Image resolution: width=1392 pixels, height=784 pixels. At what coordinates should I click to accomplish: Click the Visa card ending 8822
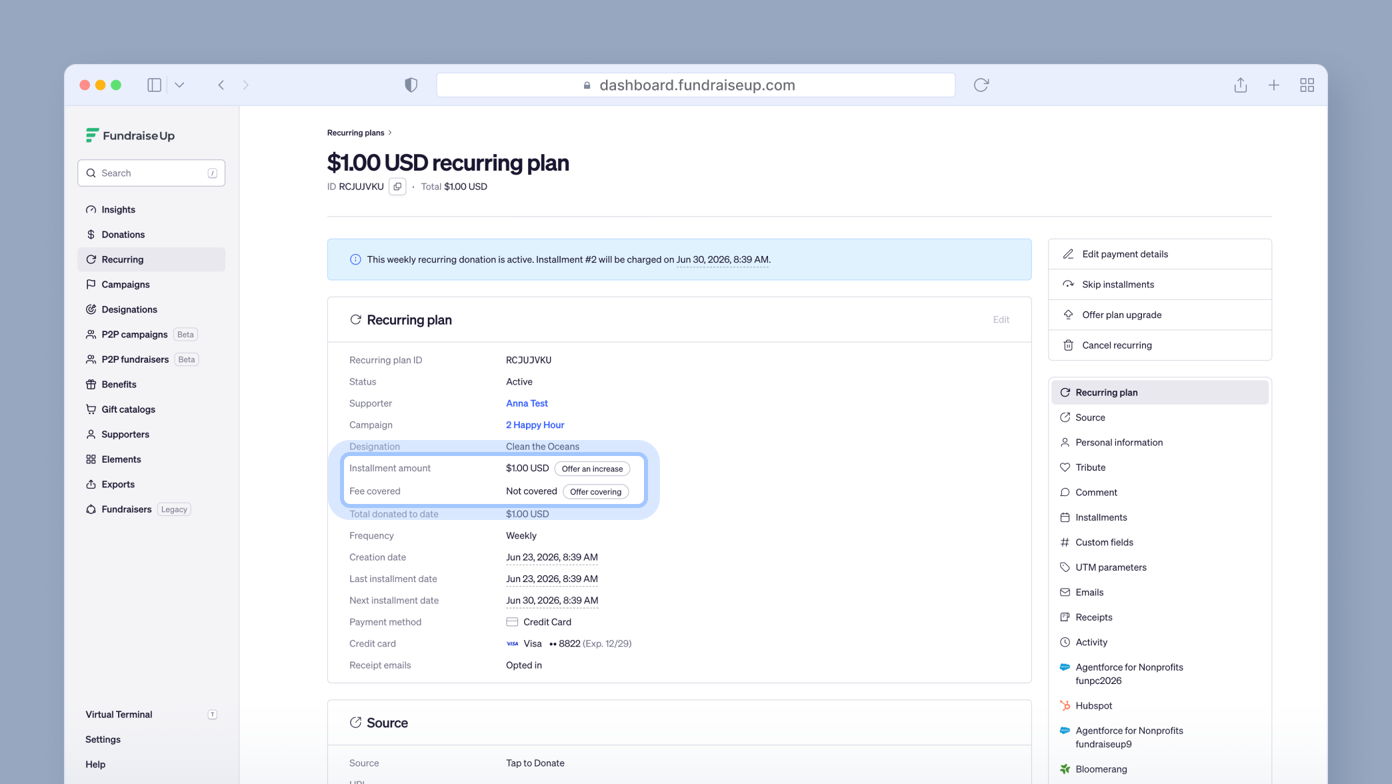[x=569, y=644]
